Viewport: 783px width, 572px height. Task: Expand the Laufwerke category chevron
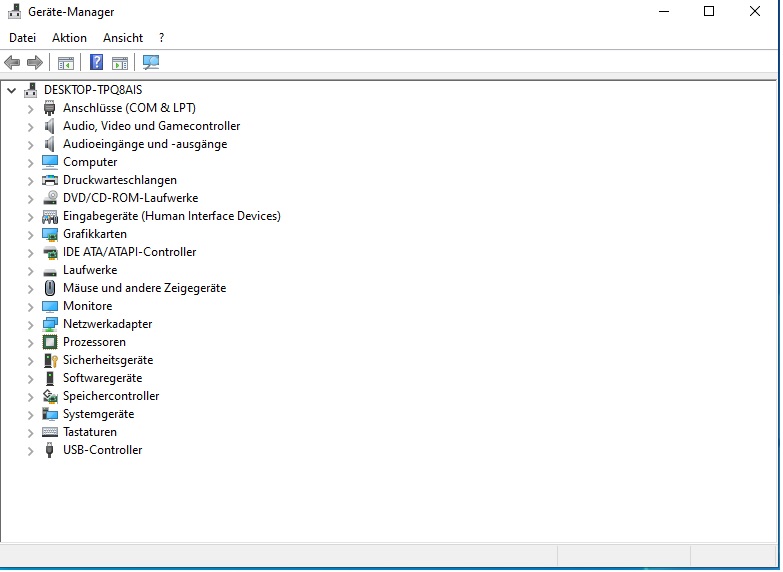(x=30, y=271)
